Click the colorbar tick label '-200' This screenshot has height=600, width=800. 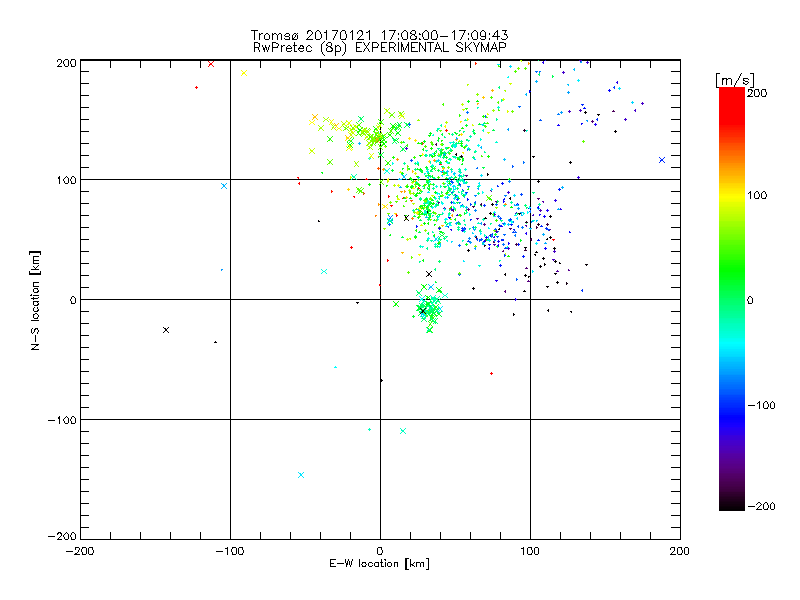pyautogui.click(x=761, y=506)
